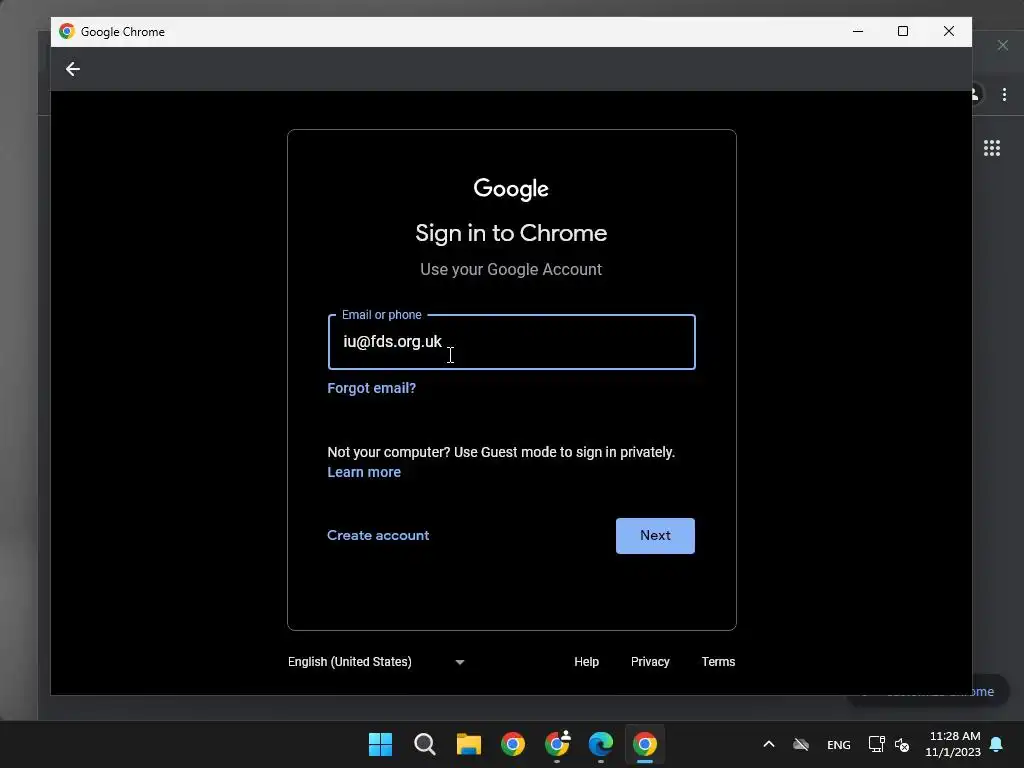The width and height of the screenshot is (1024, 768).
Task: Open the Google apps grid in background window
Action: point(992,148)
